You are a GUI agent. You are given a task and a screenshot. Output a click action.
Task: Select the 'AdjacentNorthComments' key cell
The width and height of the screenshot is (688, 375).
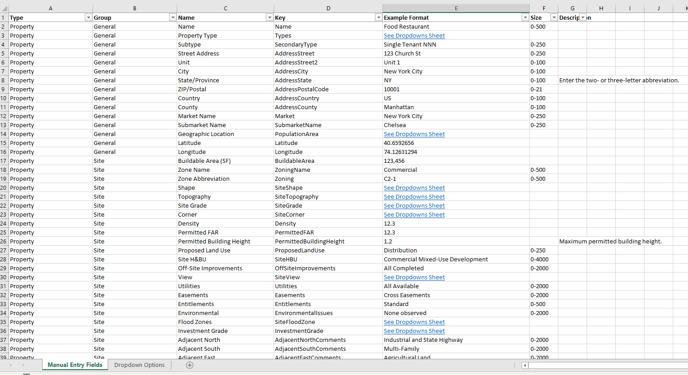[x=328, y=340]
